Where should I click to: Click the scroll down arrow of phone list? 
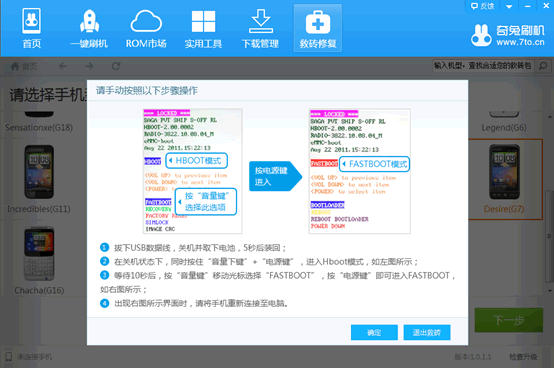(549, 291)
